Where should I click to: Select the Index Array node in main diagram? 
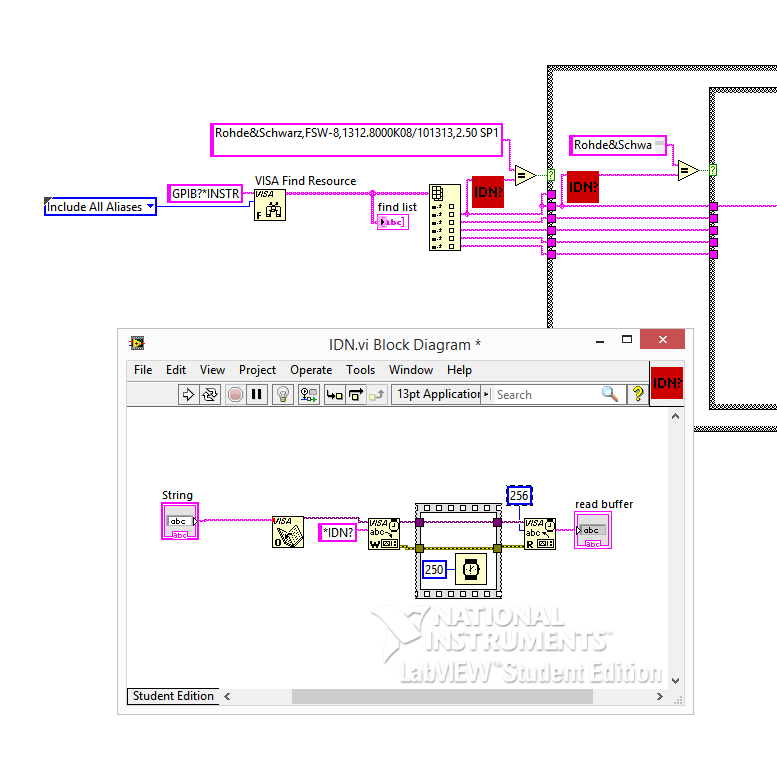tap(444, 218)
